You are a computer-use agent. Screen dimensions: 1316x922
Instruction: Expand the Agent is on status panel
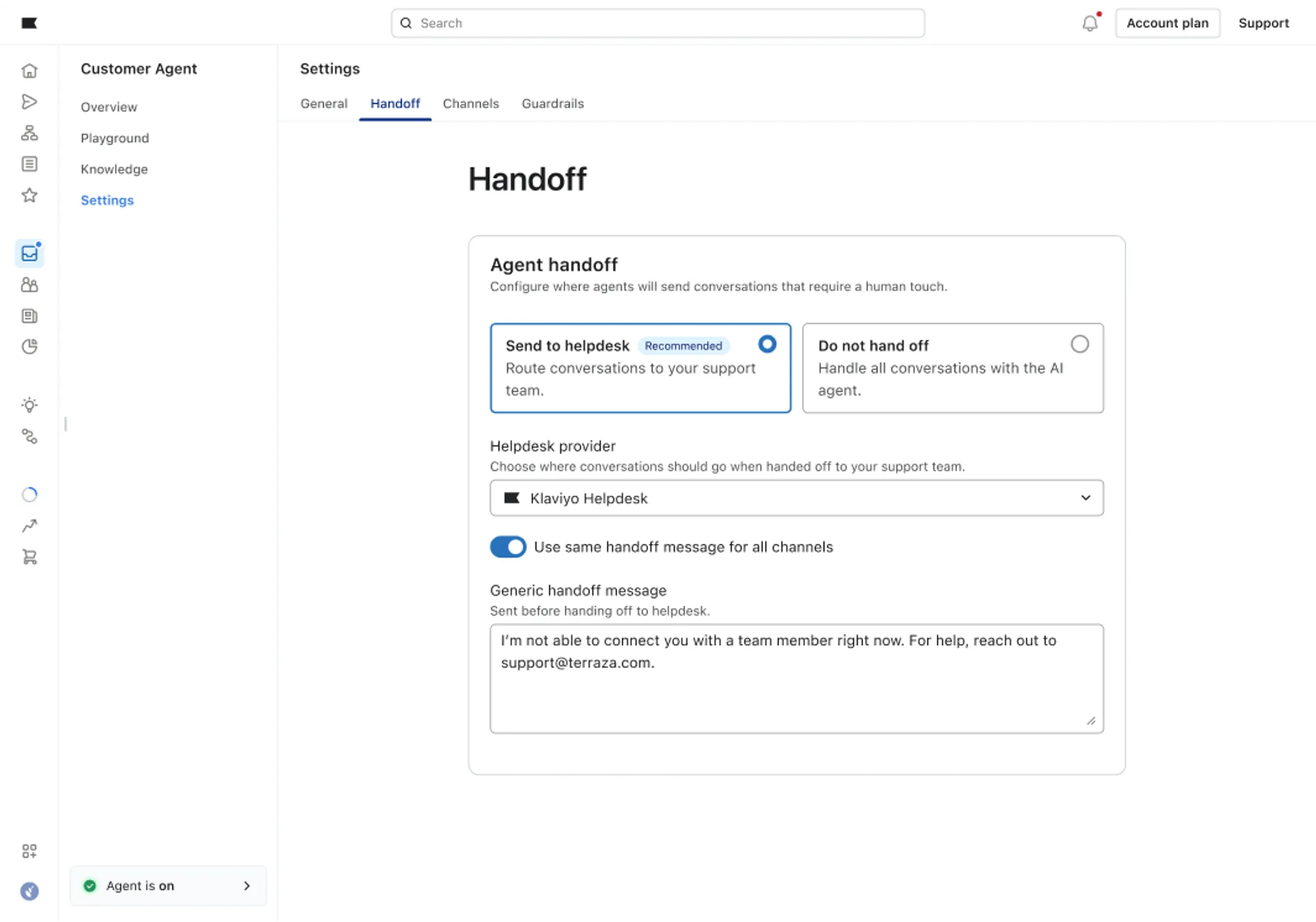click(168, 886)
